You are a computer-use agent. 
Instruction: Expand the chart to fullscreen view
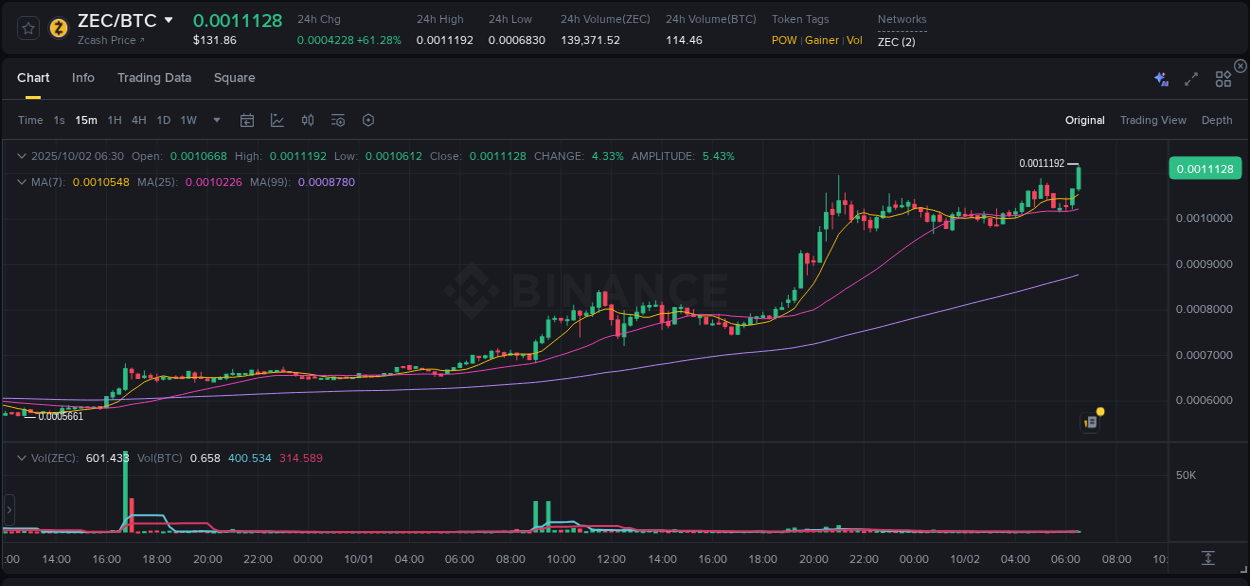click(x=1191, y=77)
